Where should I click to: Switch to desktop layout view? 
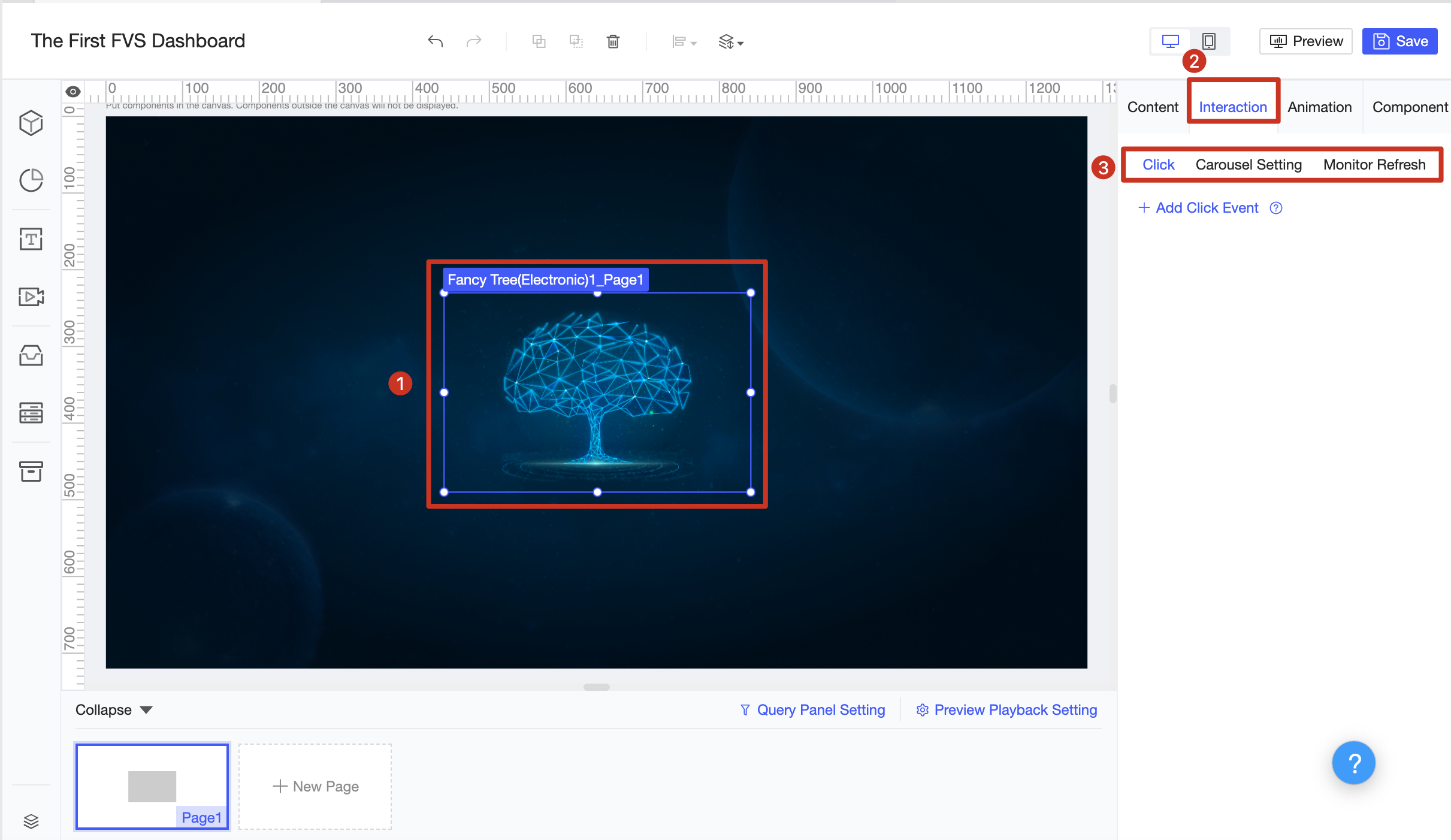click(x=1170, y=41)
